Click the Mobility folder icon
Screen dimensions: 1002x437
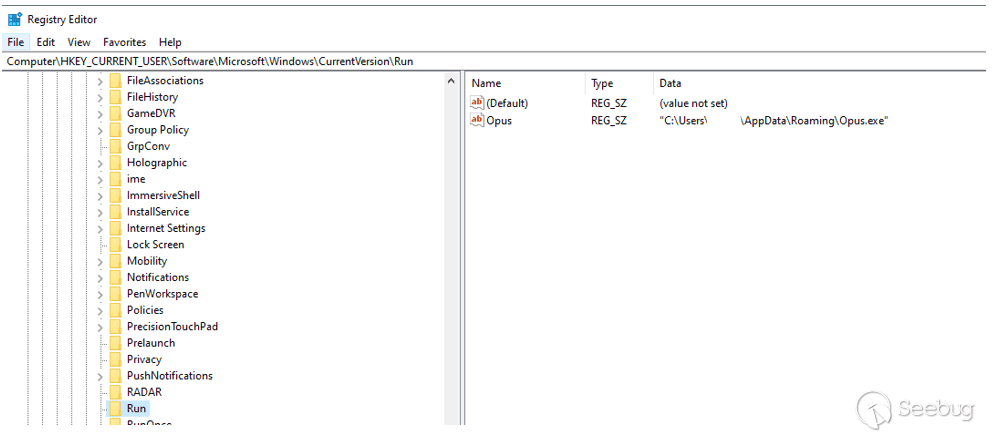click(115, 261)
